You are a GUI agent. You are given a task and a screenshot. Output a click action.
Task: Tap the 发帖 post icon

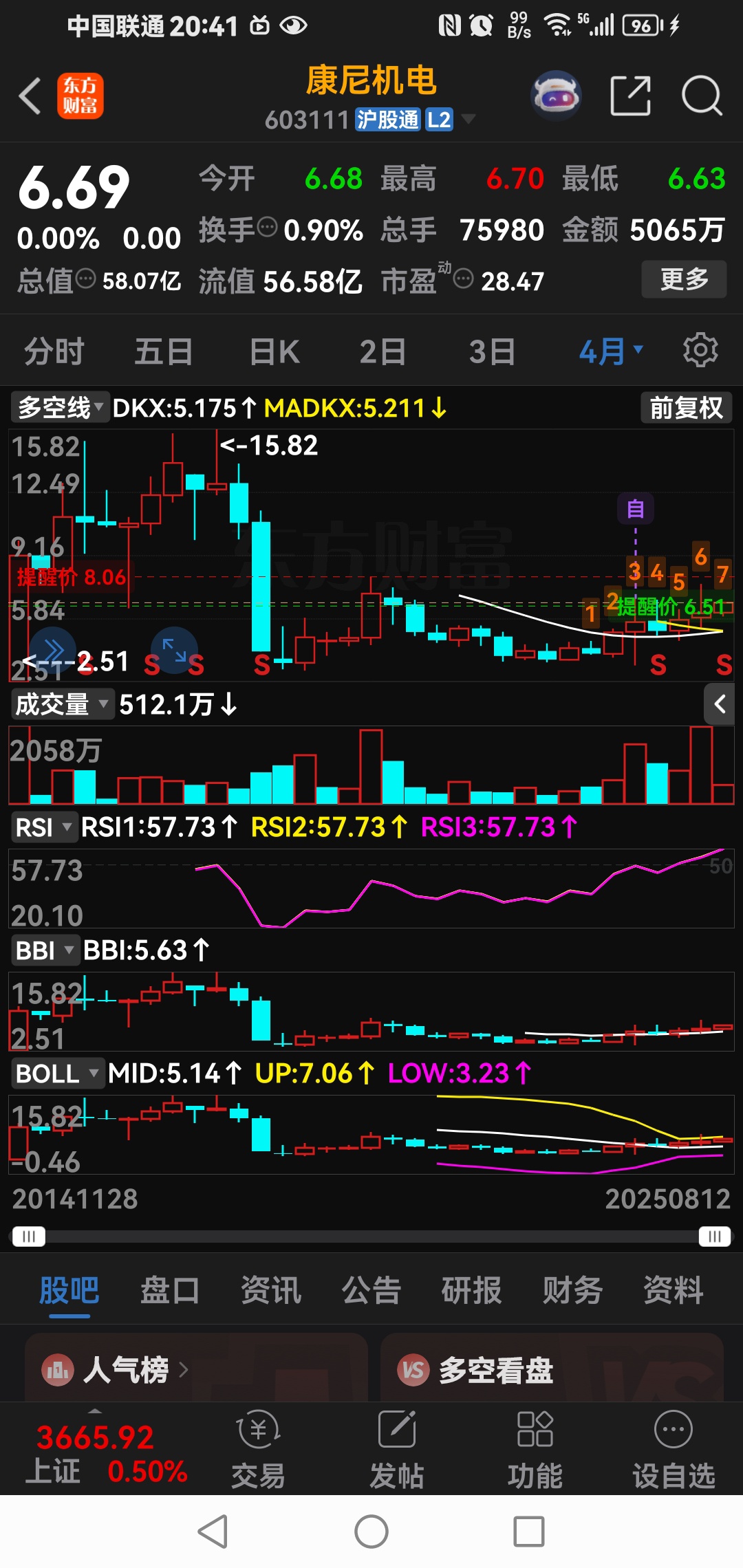coord(397,1448)
